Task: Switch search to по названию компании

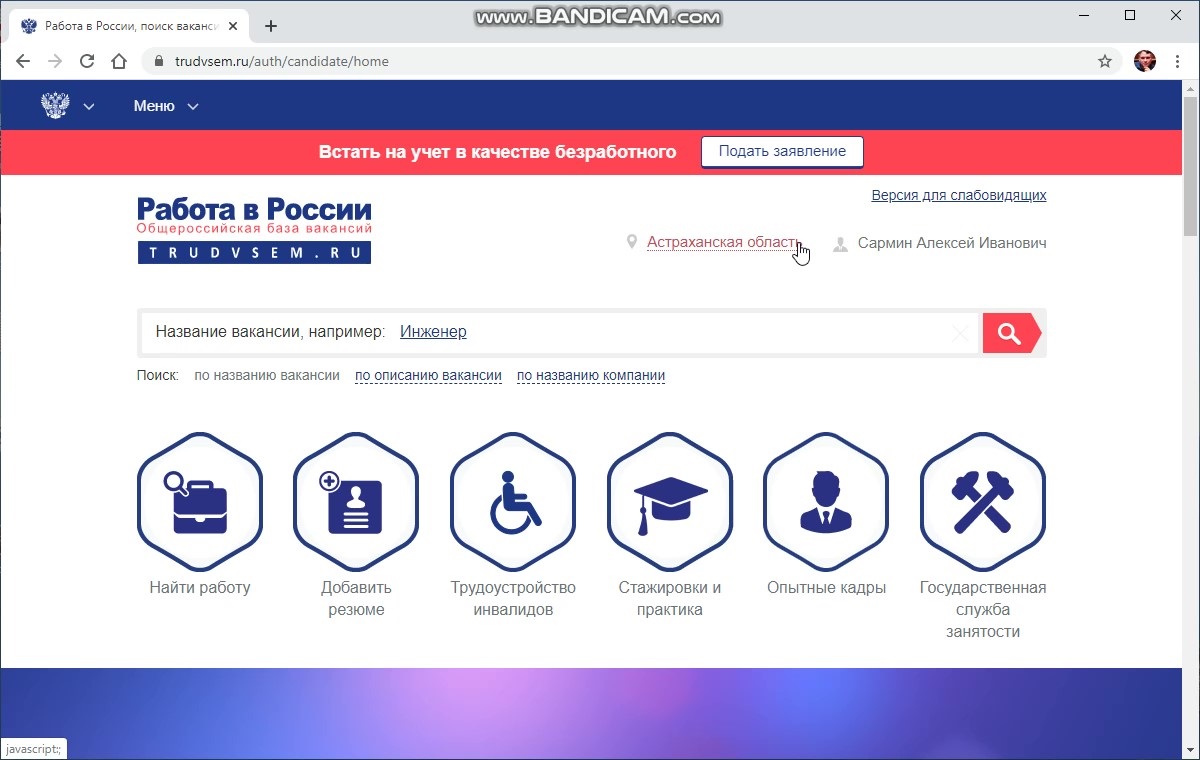Action: click(591, 376)
